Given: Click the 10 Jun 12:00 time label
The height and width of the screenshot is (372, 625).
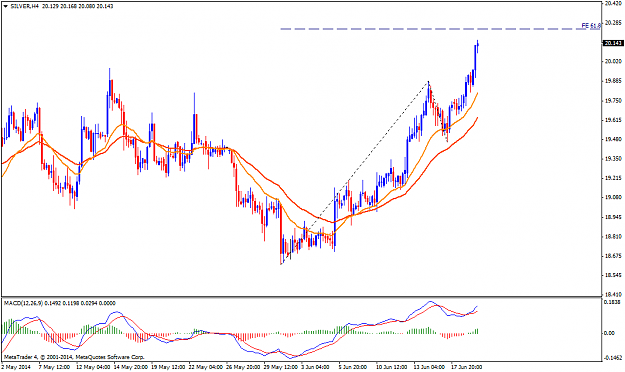Looking at the screenshot, I should 391,367.
